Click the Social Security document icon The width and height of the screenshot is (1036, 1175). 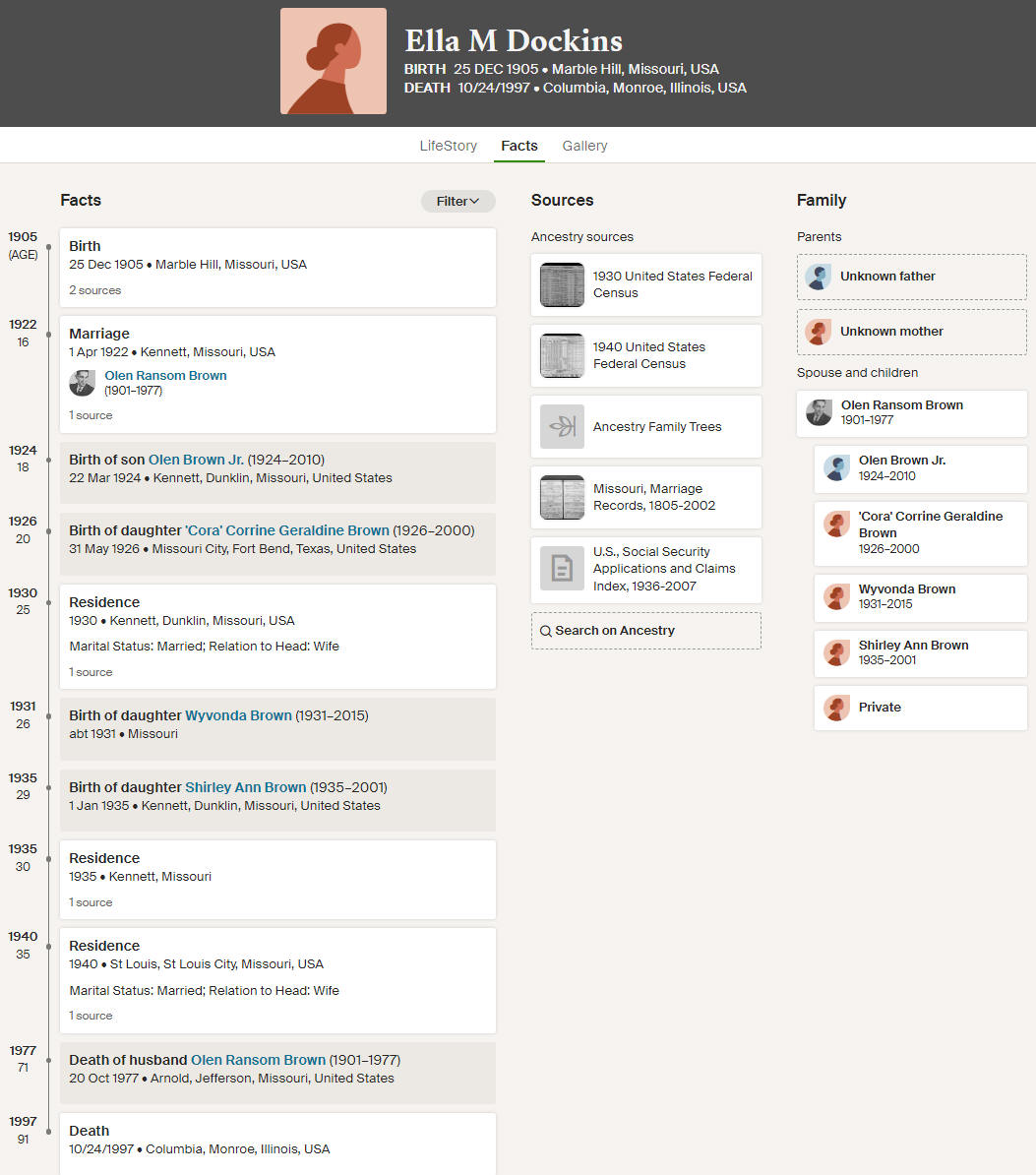pos(562,568)
